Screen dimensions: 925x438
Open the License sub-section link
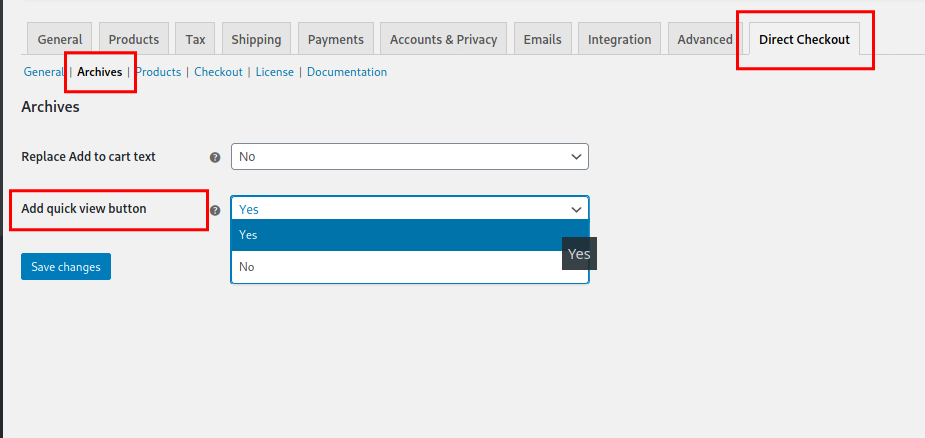[274, 72]
